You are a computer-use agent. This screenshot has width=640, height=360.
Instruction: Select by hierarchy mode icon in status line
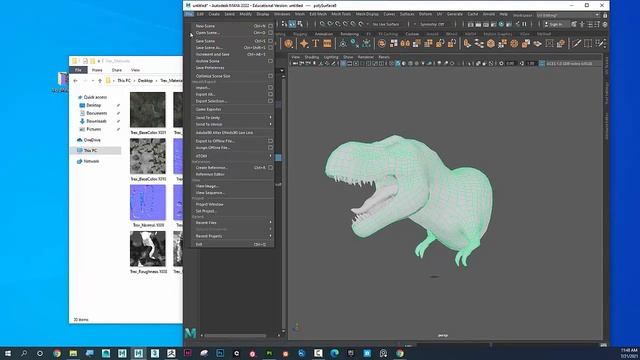click(284, 24)
